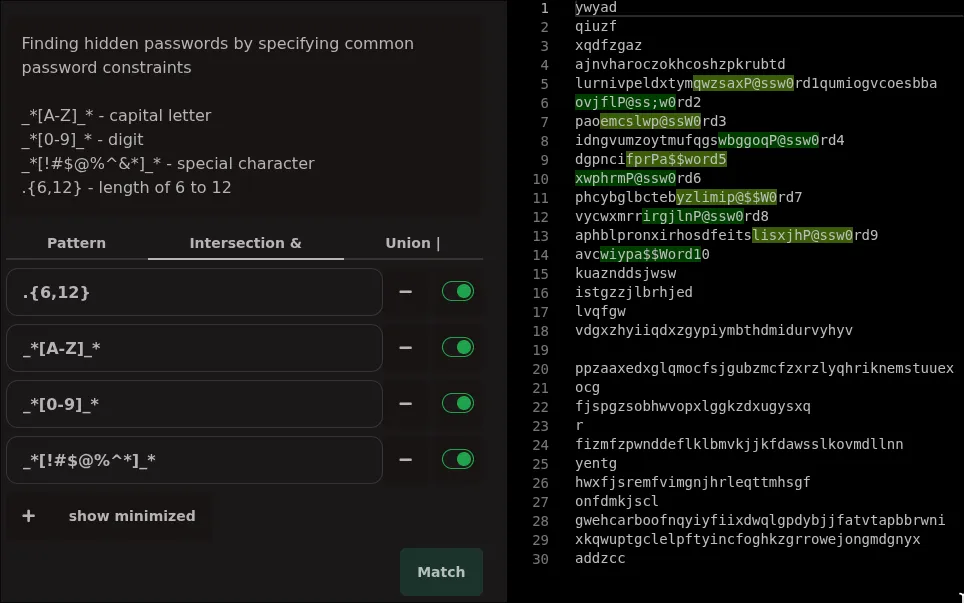The height and width of the screenshot is (603, 964).
Task: Disable the .{6,12} length pattern toggle
Action: [x=457, y=292]
